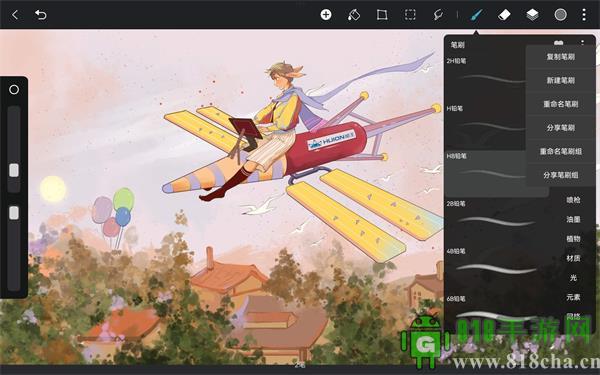Choose 新建笔刷 from the brush menu
This screenshot has width=600, height=375.
560,81
